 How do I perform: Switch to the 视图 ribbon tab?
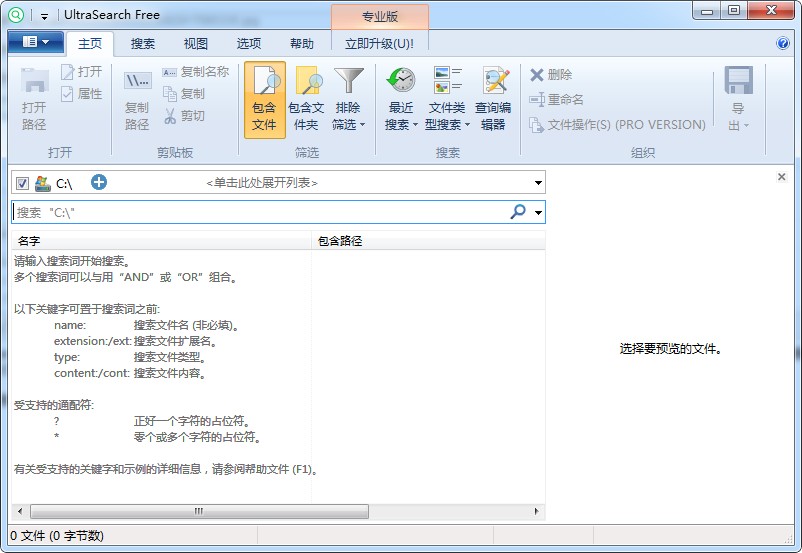click(x=196, y=44)
